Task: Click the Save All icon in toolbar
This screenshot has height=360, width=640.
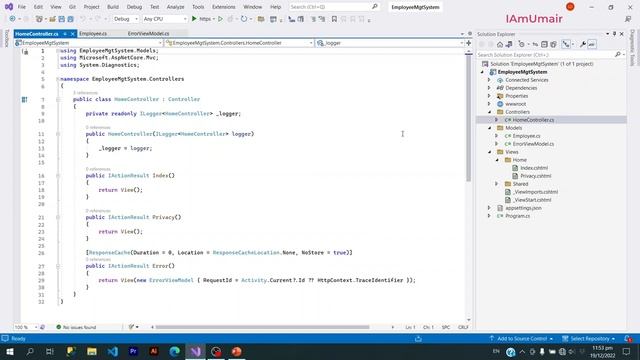Action: (x=71, y=19)
